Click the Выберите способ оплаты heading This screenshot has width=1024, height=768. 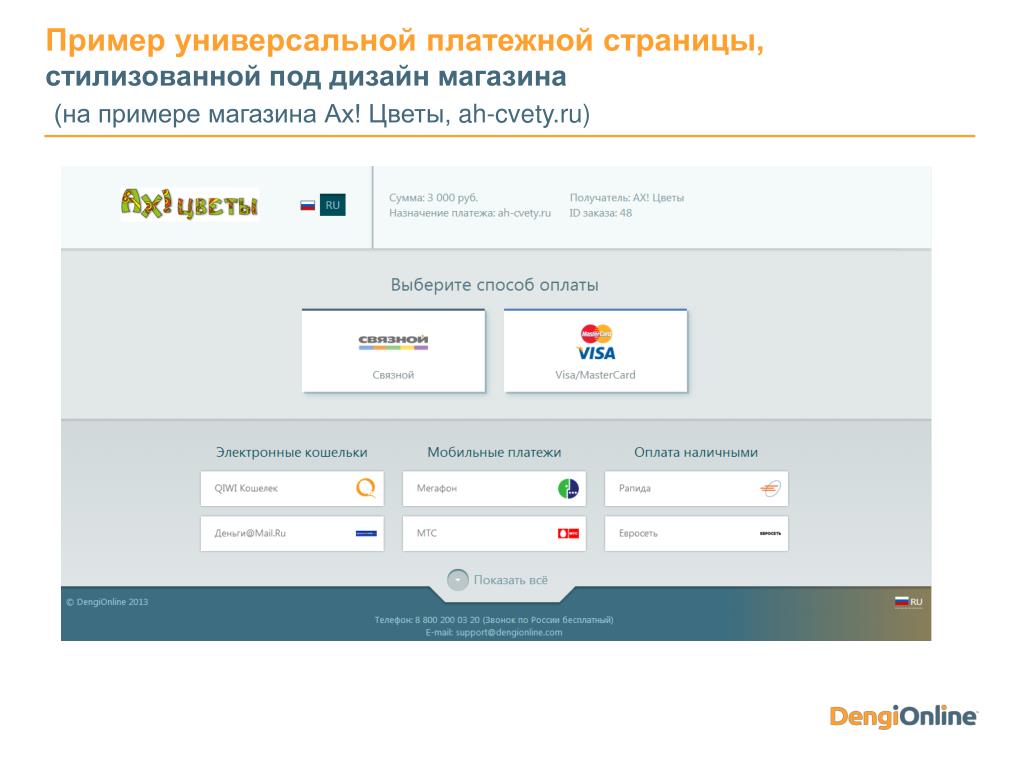[x=494, y=285]
